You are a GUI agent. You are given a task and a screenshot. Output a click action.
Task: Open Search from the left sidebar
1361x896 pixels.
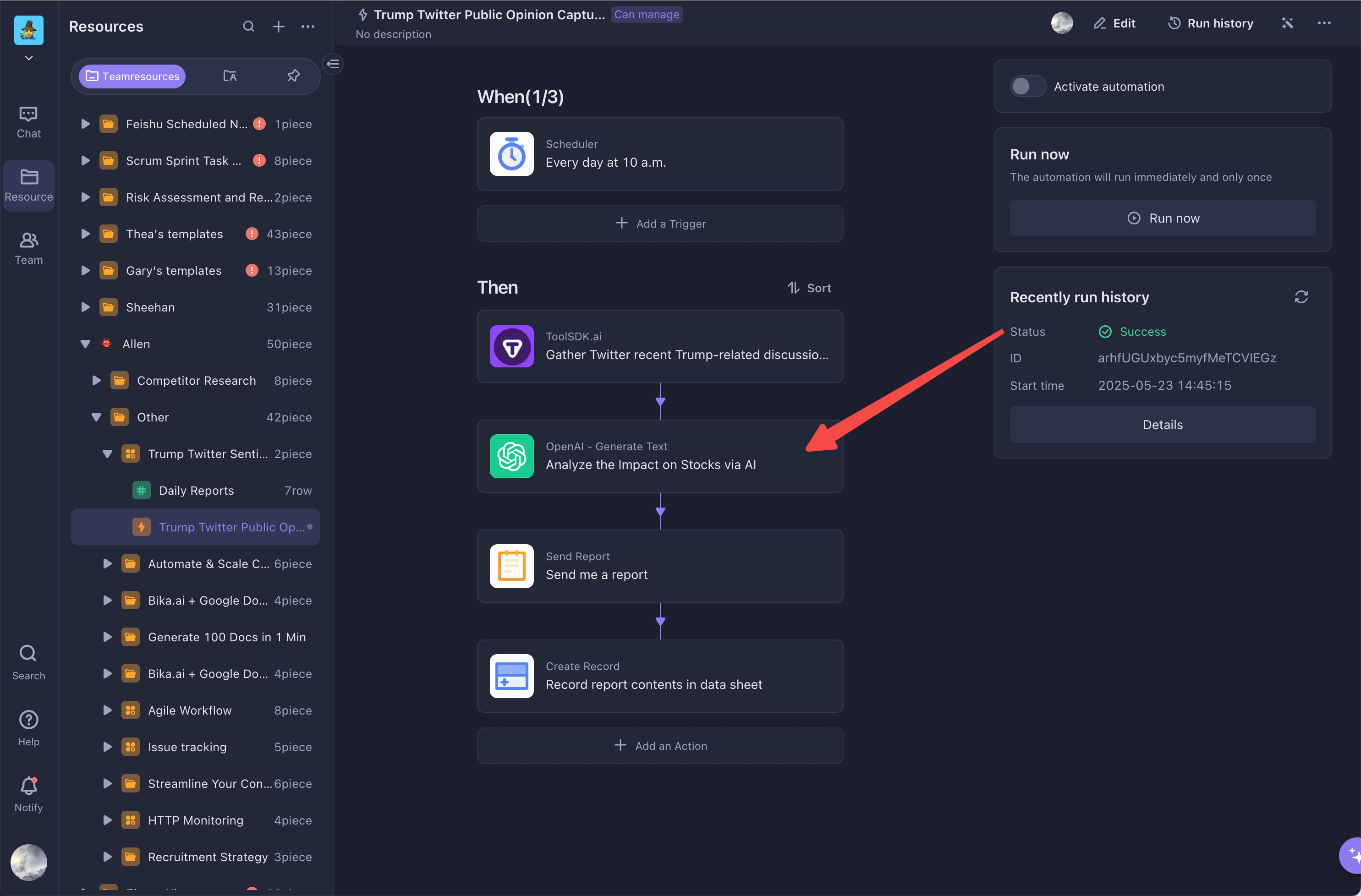(28, 662)
